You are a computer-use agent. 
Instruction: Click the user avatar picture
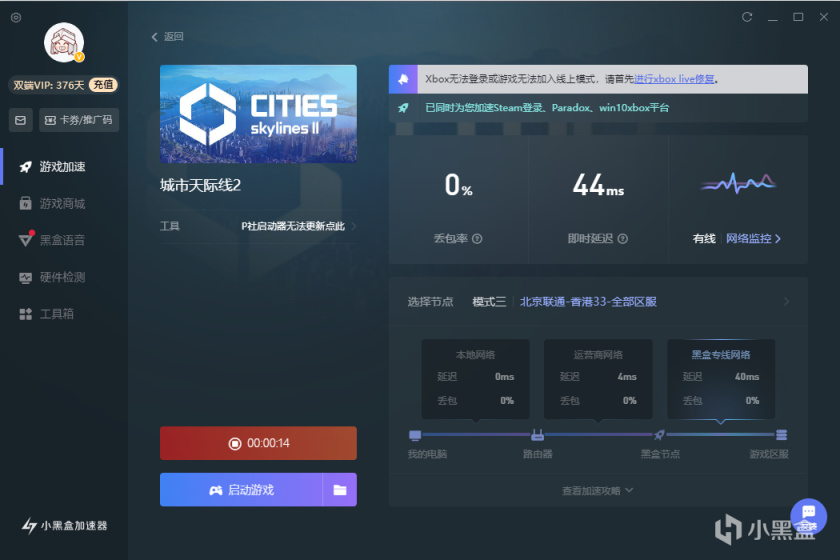[x=64, y=42]
